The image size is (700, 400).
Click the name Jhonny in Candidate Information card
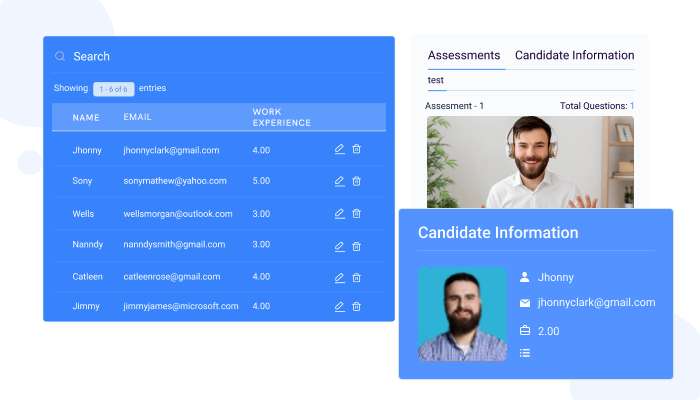click(556, 277)
